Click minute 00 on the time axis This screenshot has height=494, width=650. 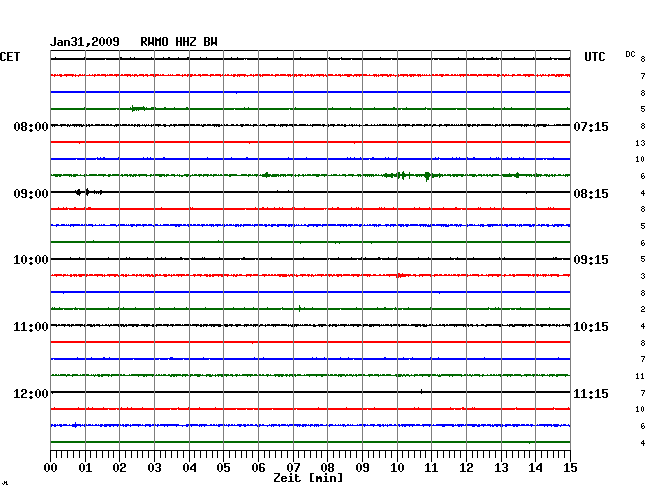pyautogui.click(x=51, y=468)
